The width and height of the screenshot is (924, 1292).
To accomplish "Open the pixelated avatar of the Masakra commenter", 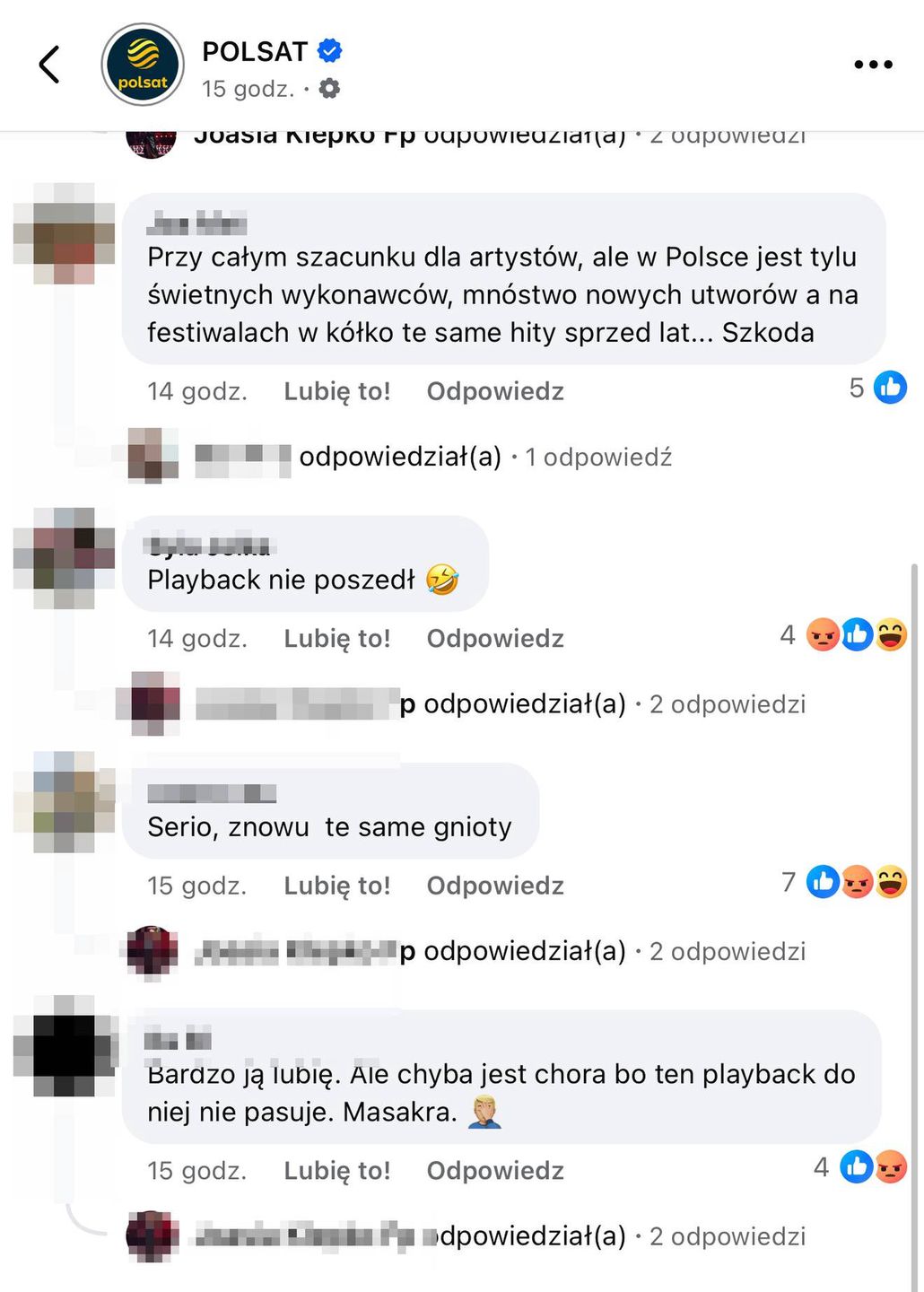I will coord(65,1046).
